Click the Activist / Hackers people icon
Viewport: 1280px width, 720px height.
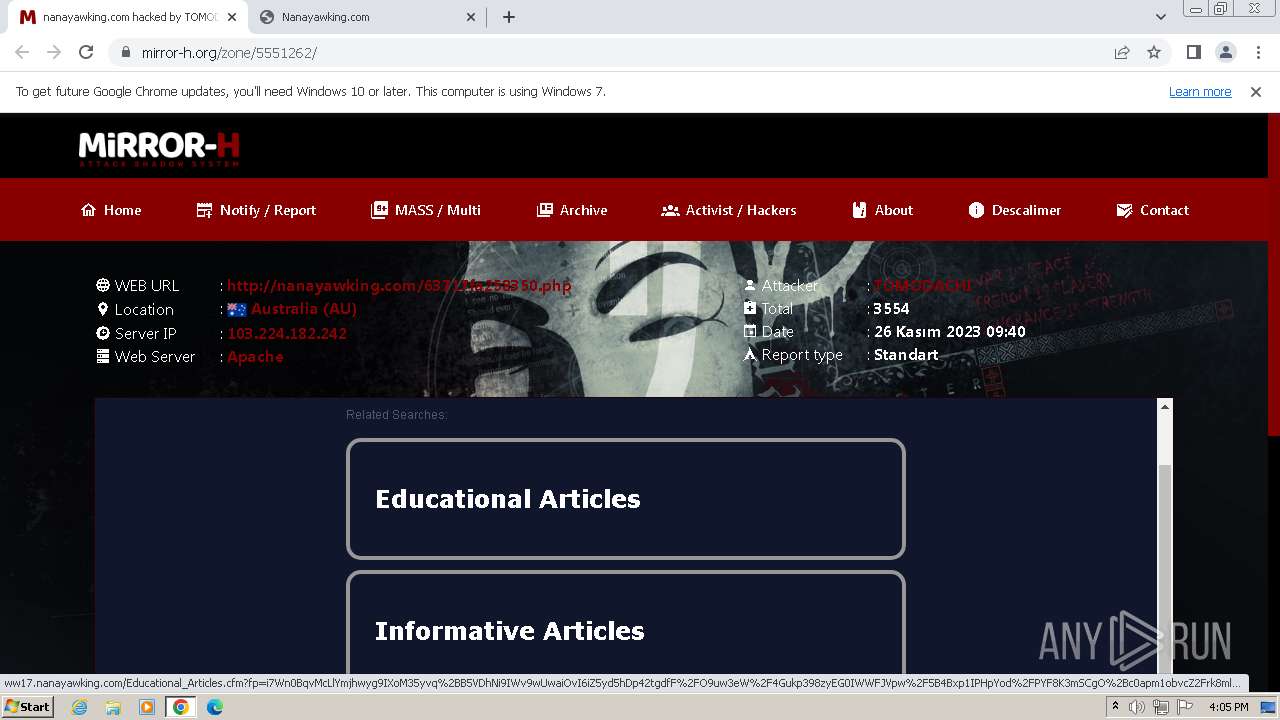click(670, 210)
